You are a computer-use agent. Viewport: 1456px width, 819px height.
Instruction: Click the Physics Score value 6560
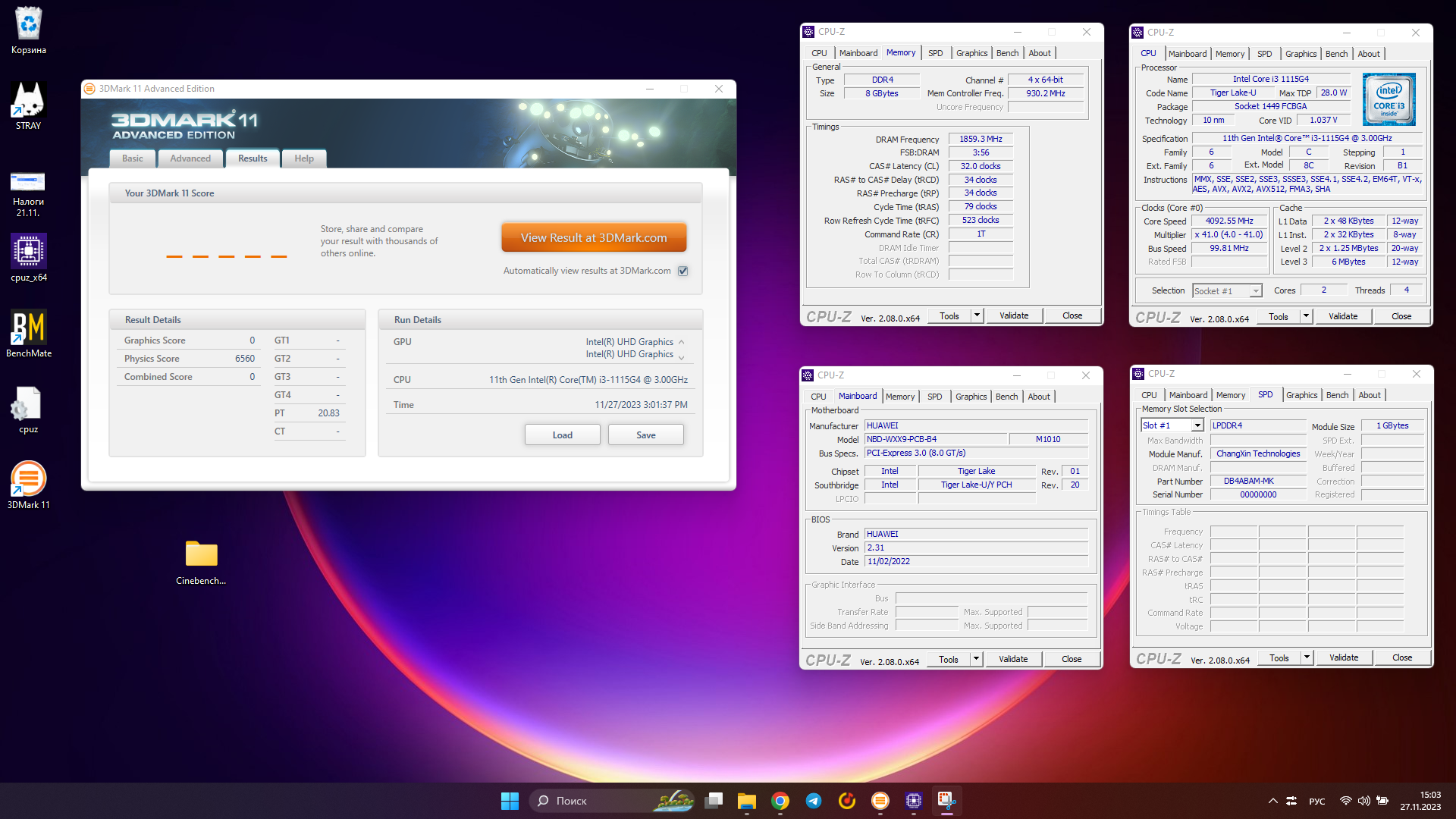click(244, 359)
